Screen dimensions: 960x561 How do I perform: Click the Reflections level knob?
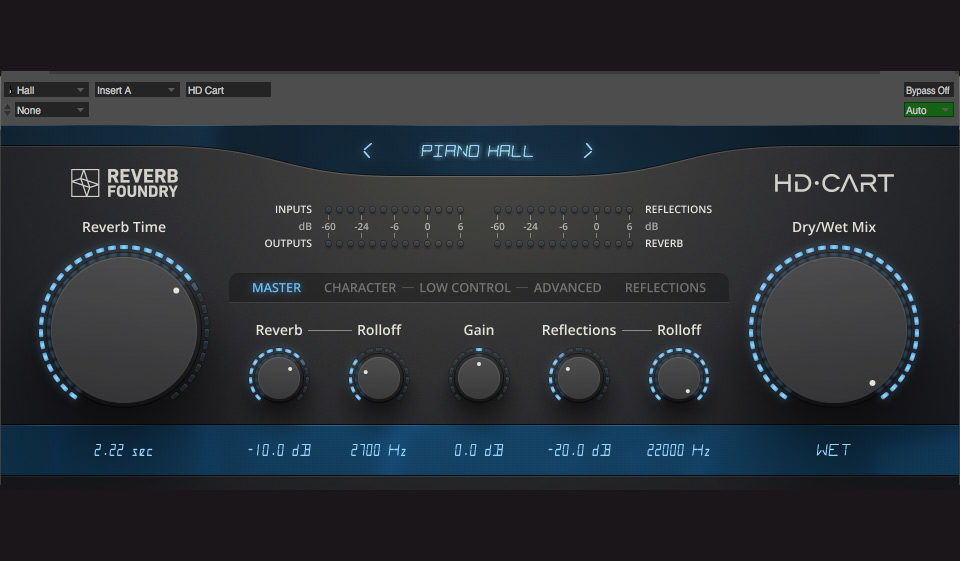pos(579,377)
